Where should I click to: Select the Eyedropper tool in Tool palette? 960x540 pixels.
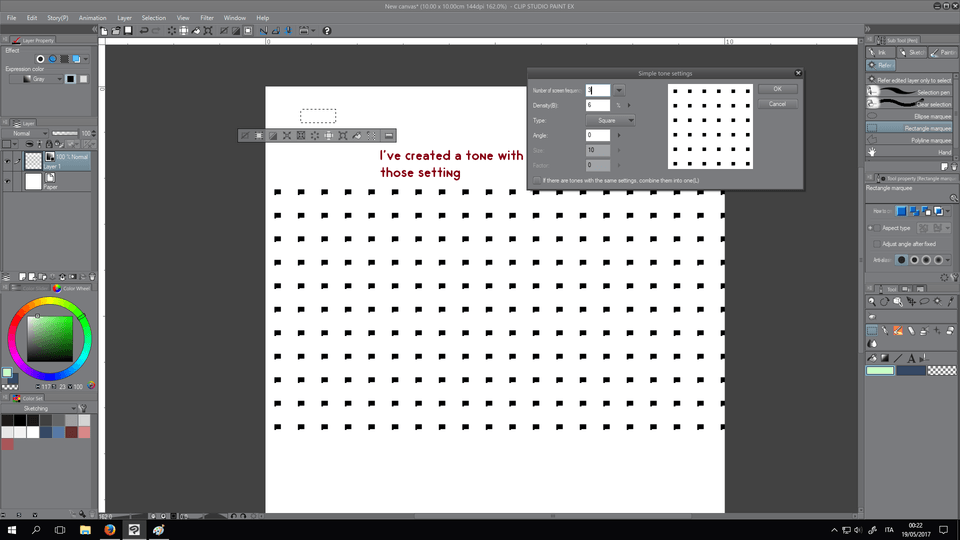951,301
